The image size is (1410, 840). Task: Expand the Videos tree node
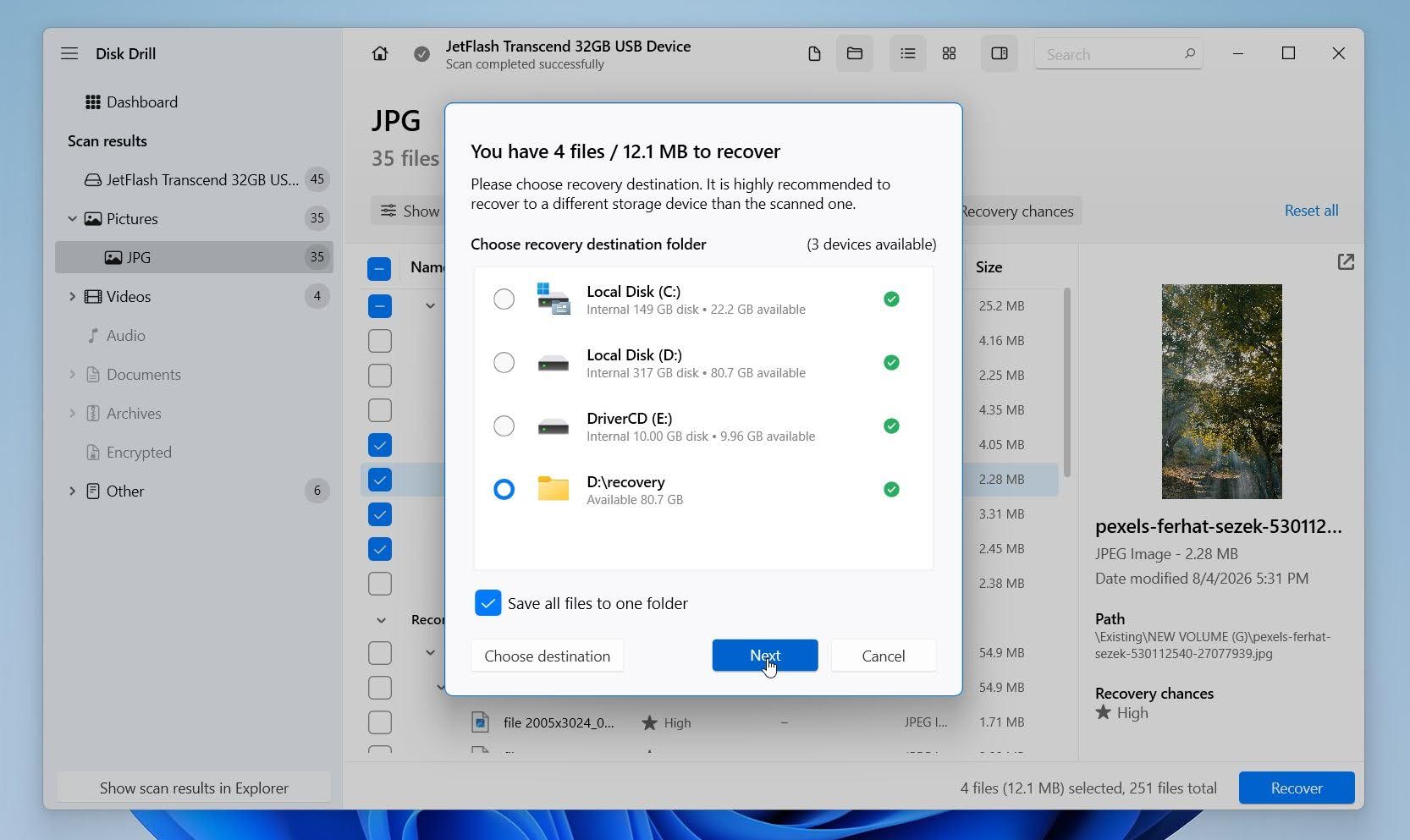[x=72, y=296]
